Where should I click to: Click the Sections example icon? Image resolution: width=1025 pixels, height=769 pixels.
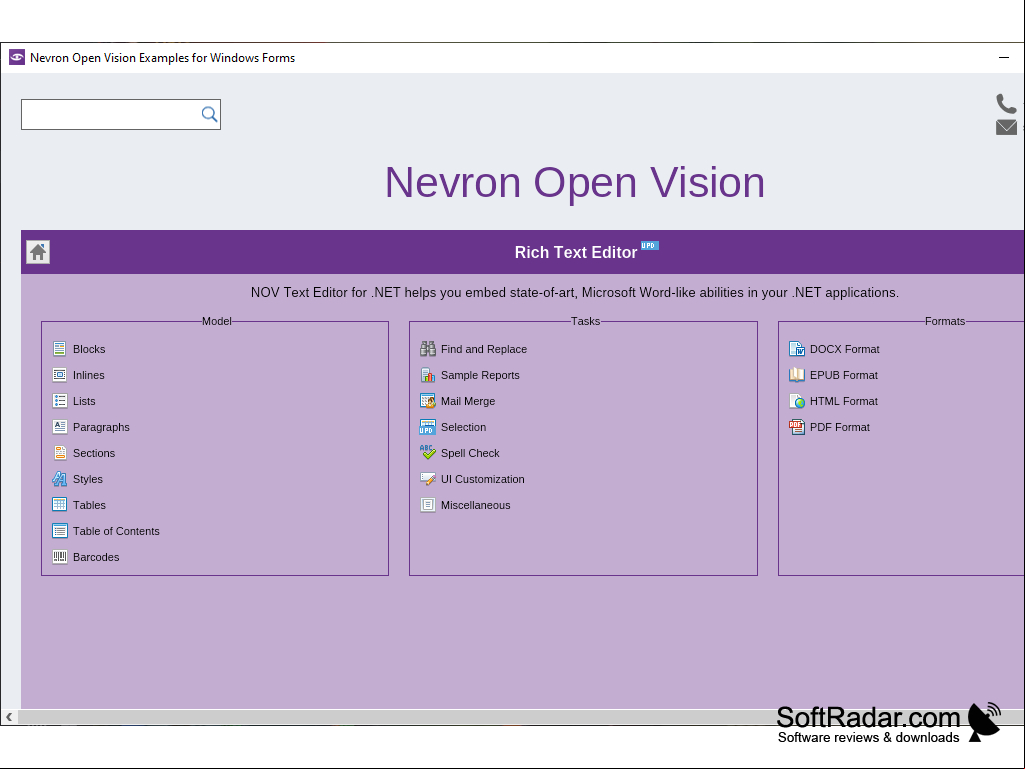point(59,453)
